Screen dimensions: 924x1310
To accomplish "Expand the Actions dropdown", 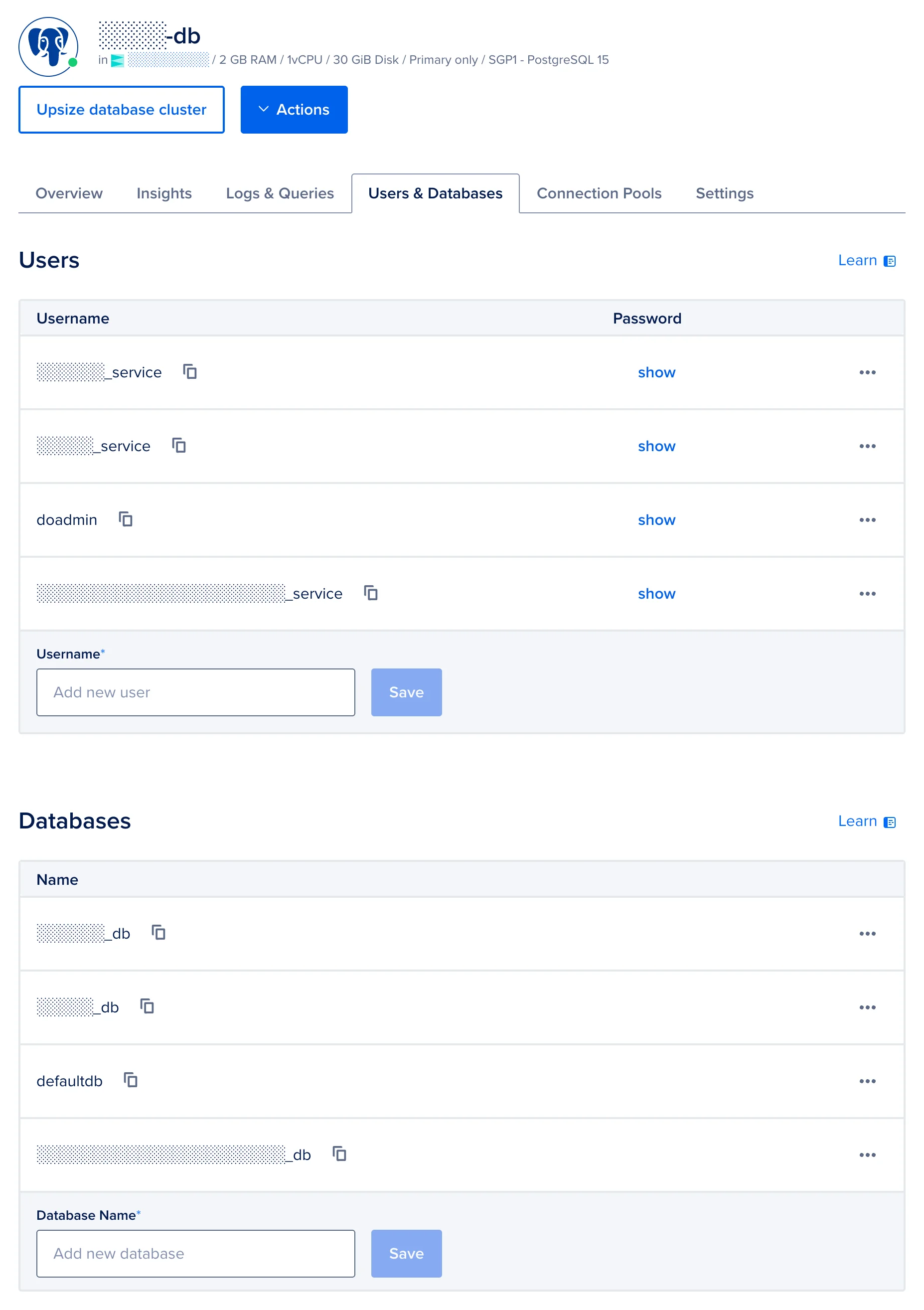I will [294, 110].
